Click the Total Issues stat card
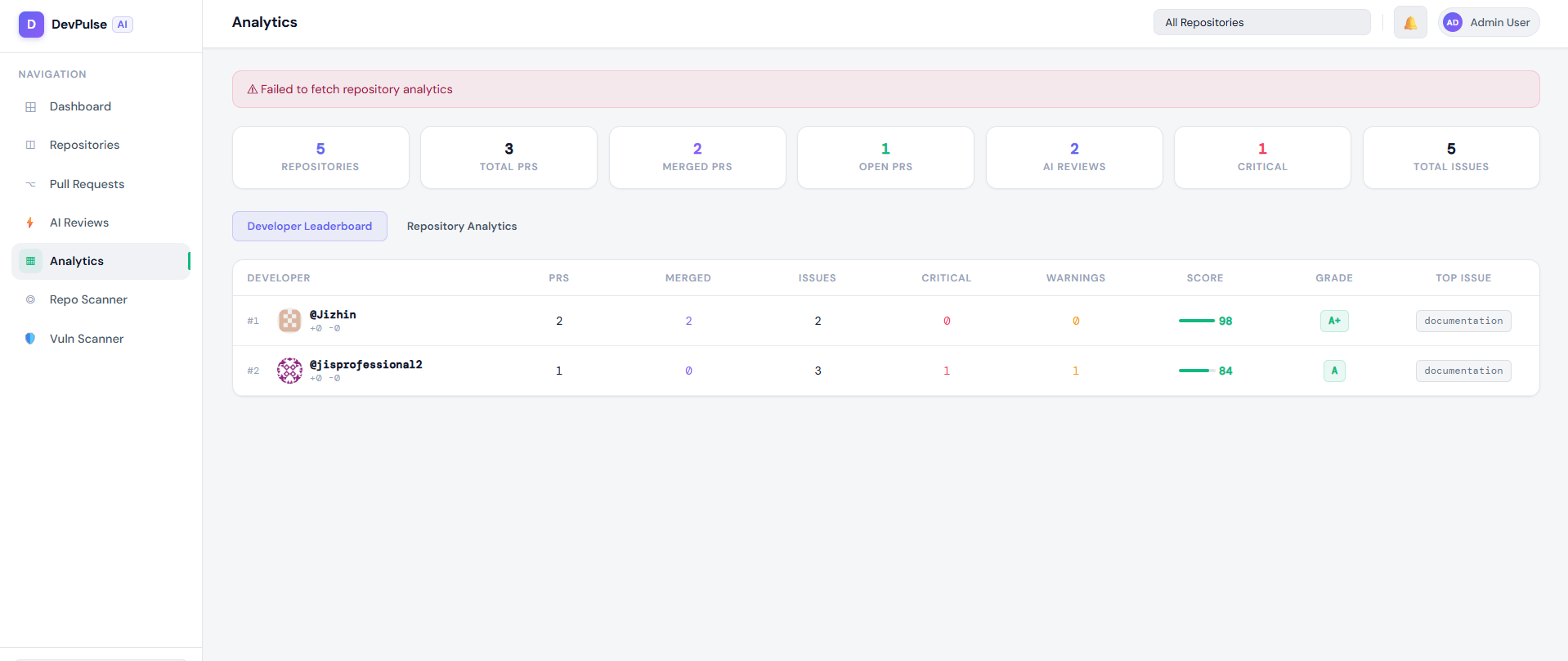Screen dimensions: 1568x661 tap(1451, 157)
